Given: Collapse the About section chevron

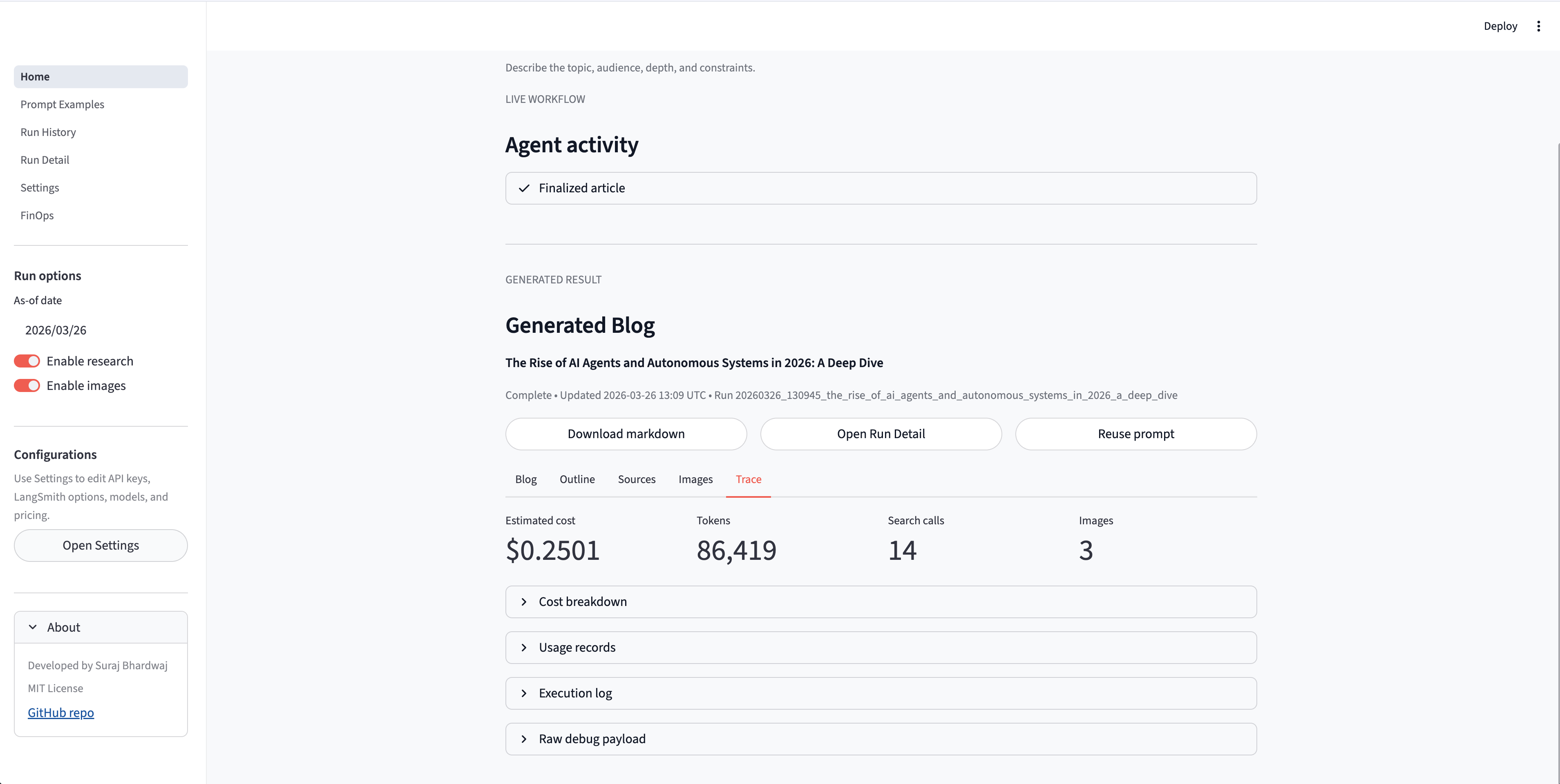Looking at the screenshot, I should click(x=33, y=627).
